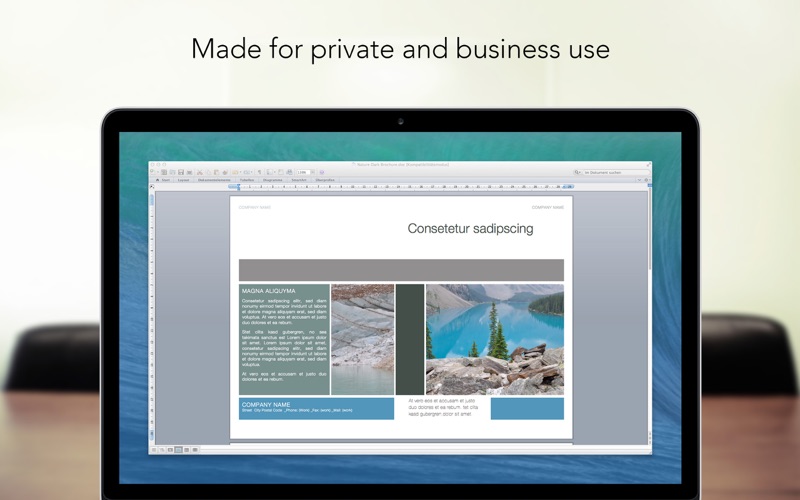Click the Redo arrow icon
The height and width of the screenshot is (500, 800).
tap(247, 172)
